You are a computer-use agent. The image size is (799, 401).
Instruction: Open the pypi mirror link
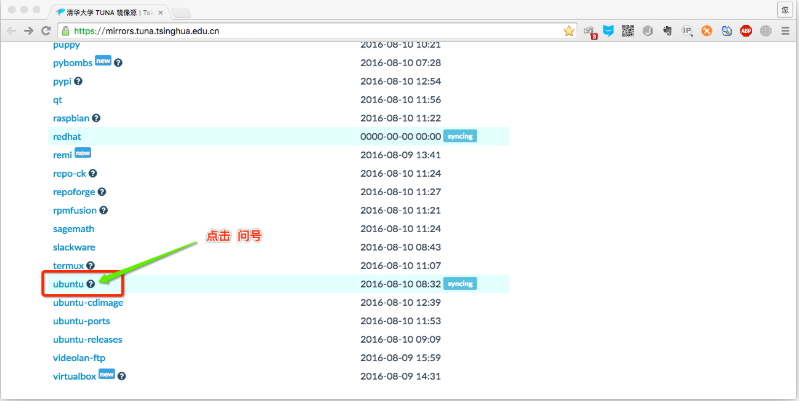(62, 82)
